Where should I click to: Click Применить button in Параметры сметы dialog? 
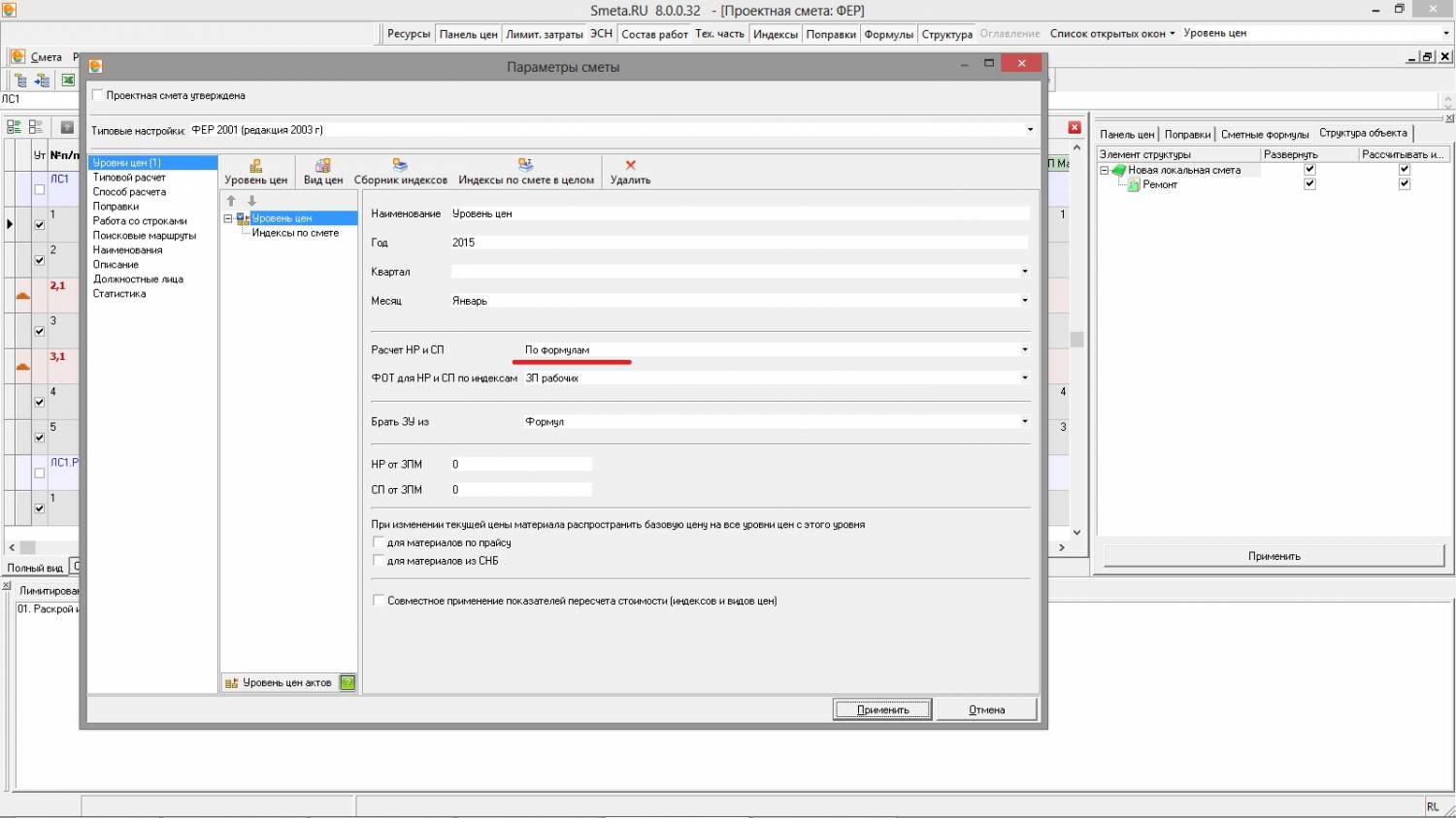tap(882, 709)
